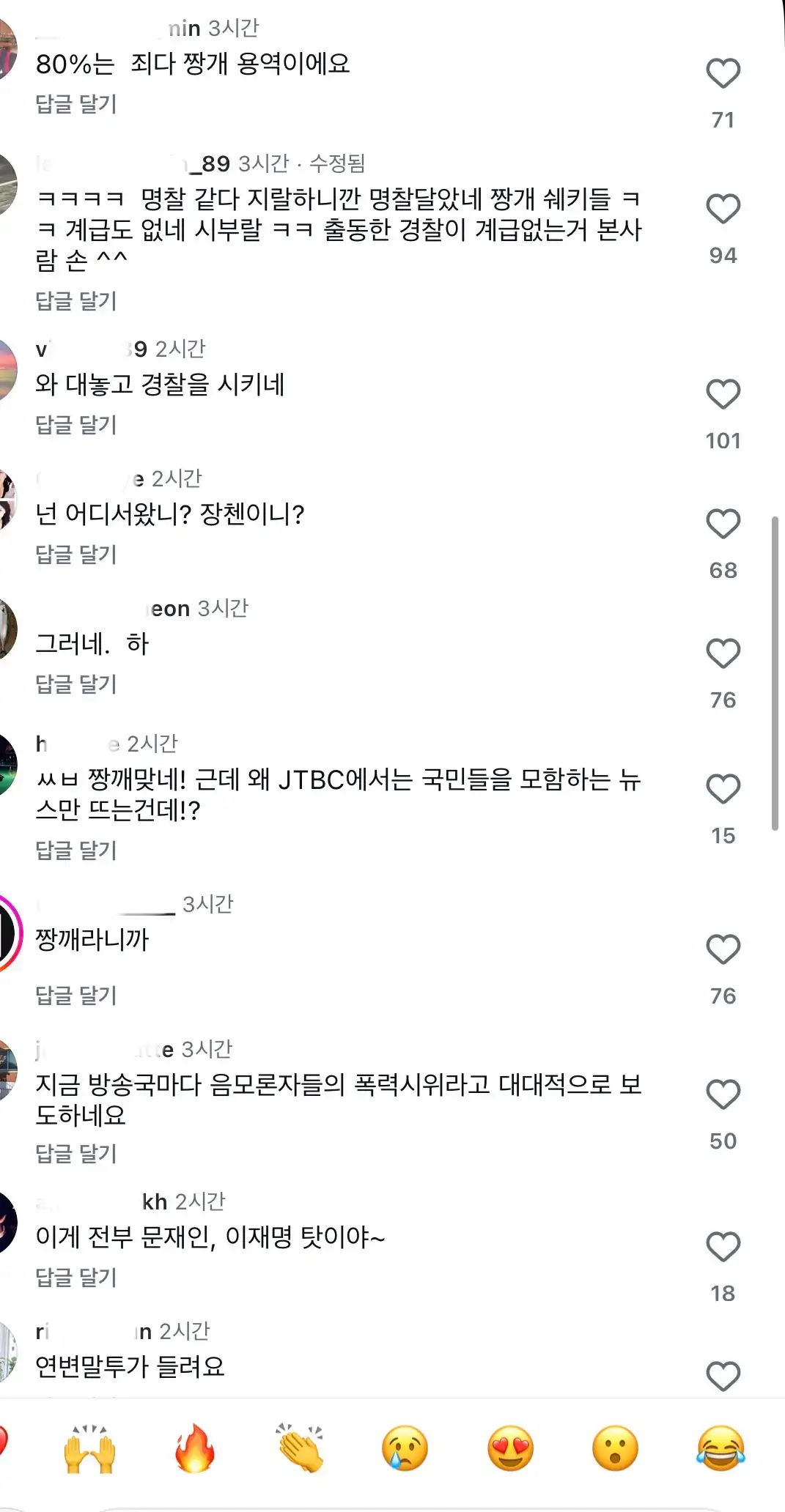The image size is (785, 1512).
Task: Reply to the 이재명 탓이야 comment
Action: (76, 1278)
